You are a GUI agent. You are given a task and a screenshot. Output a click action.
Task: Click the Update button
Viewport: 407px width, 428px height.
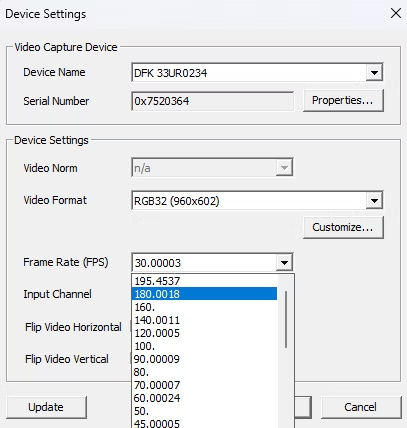[46, 407]
